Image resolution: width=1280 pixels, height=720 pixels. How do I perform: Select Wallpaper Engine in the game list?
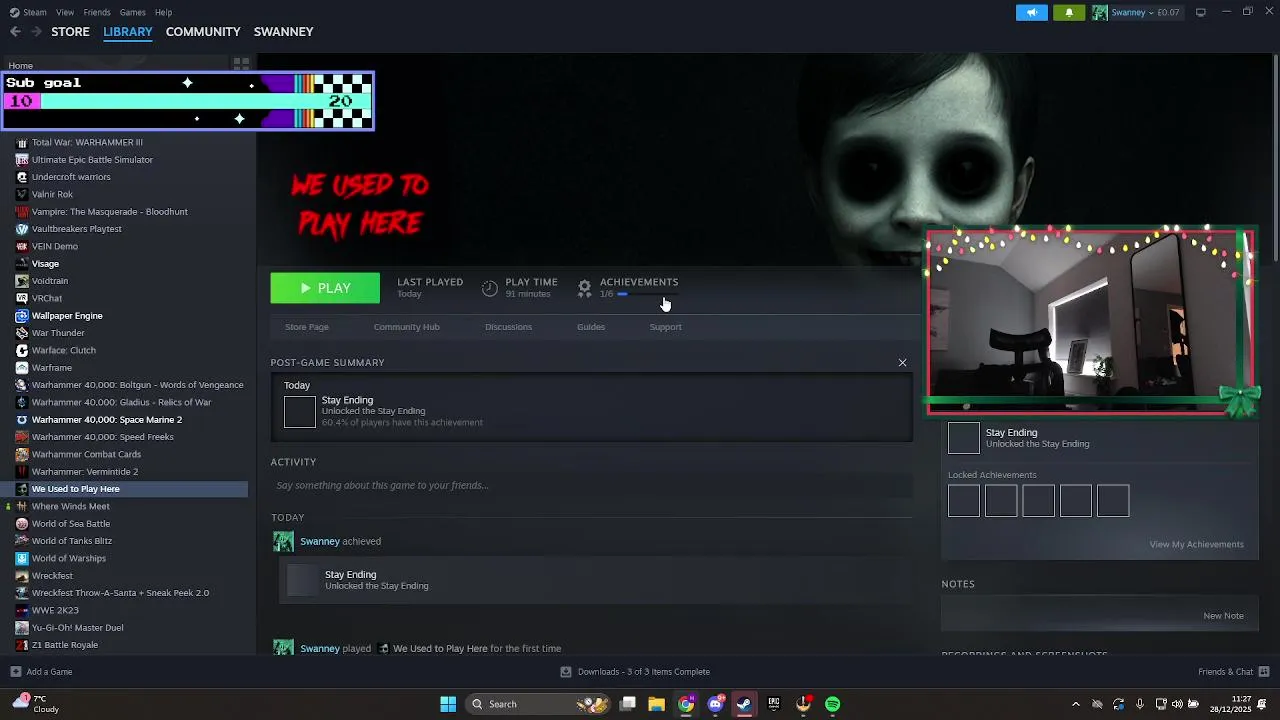tap(67, 316)
